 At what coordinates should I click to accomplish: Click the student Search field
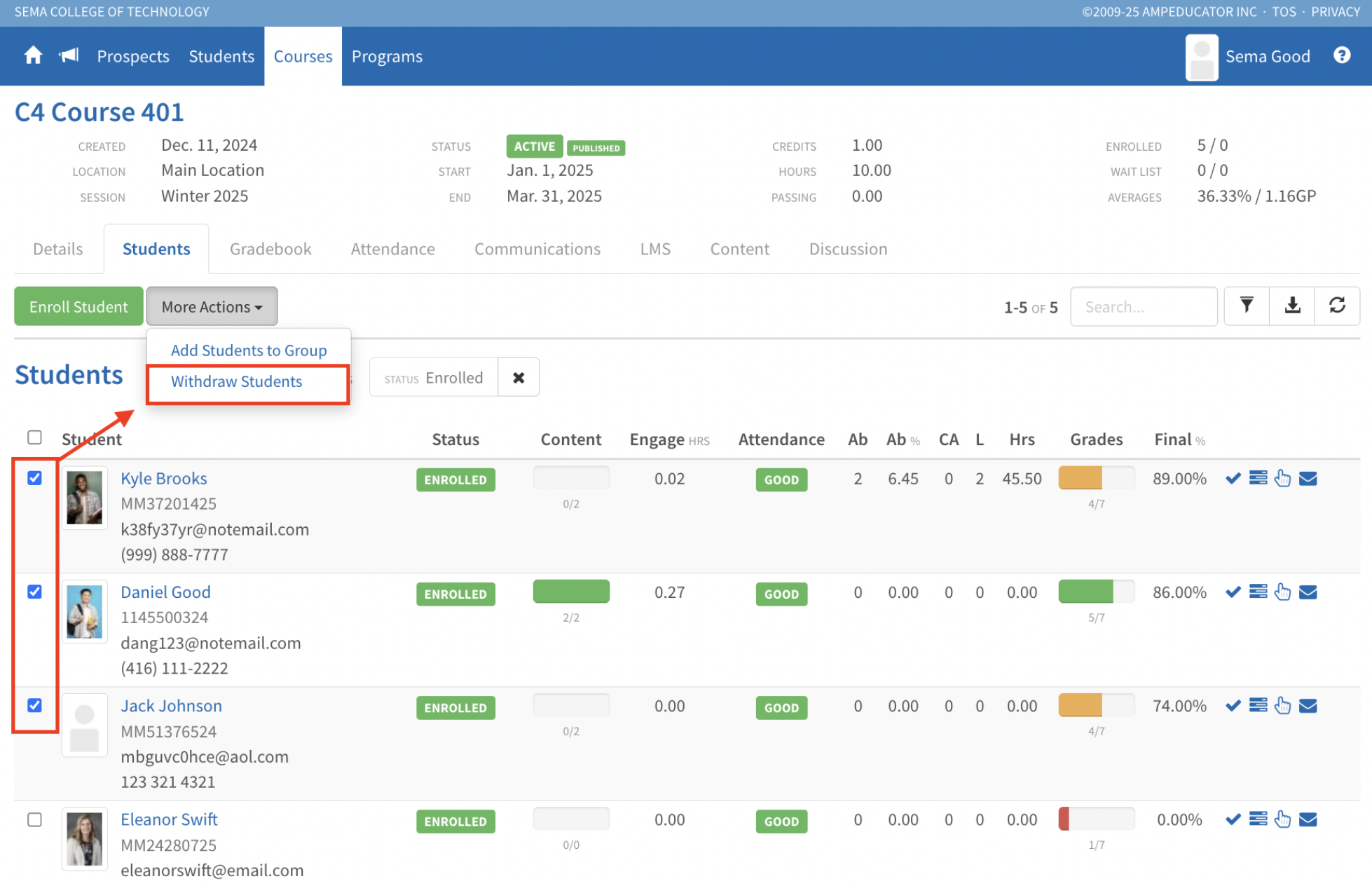1143,307
